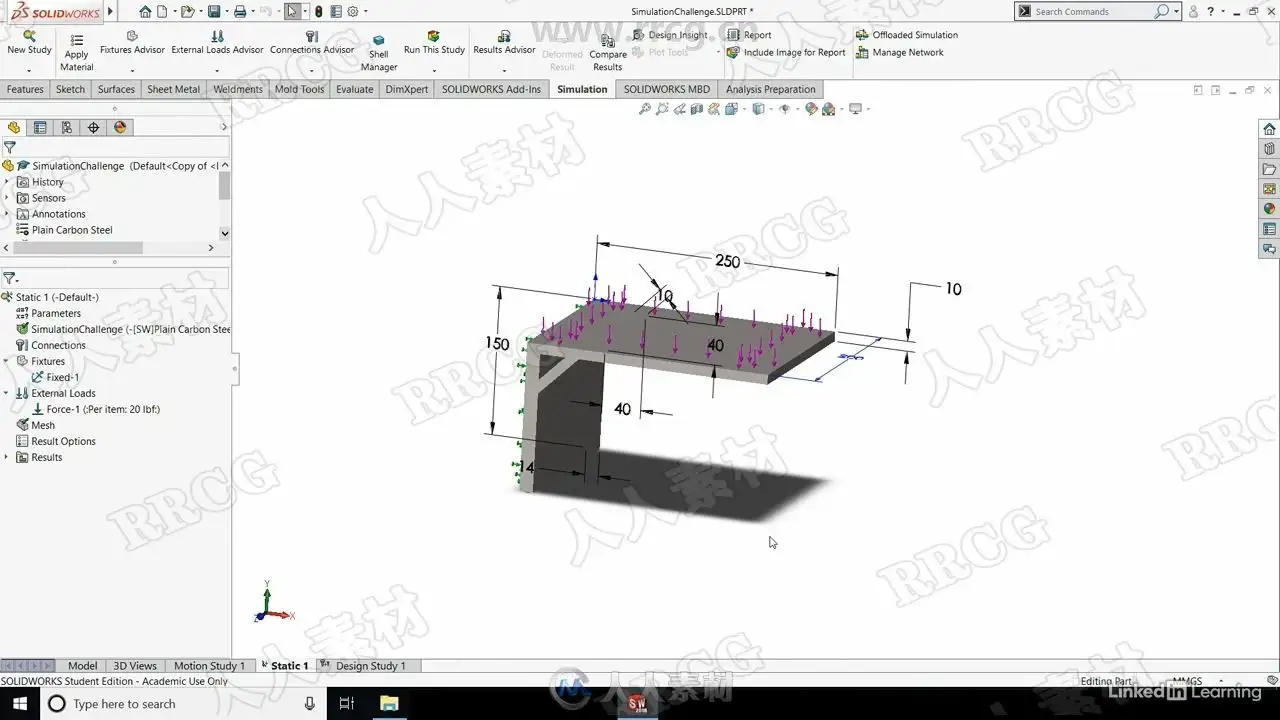The height and width of the screenshot is (720, 1280).
Task: Generate a simulation Report
Action: [749, 35]
